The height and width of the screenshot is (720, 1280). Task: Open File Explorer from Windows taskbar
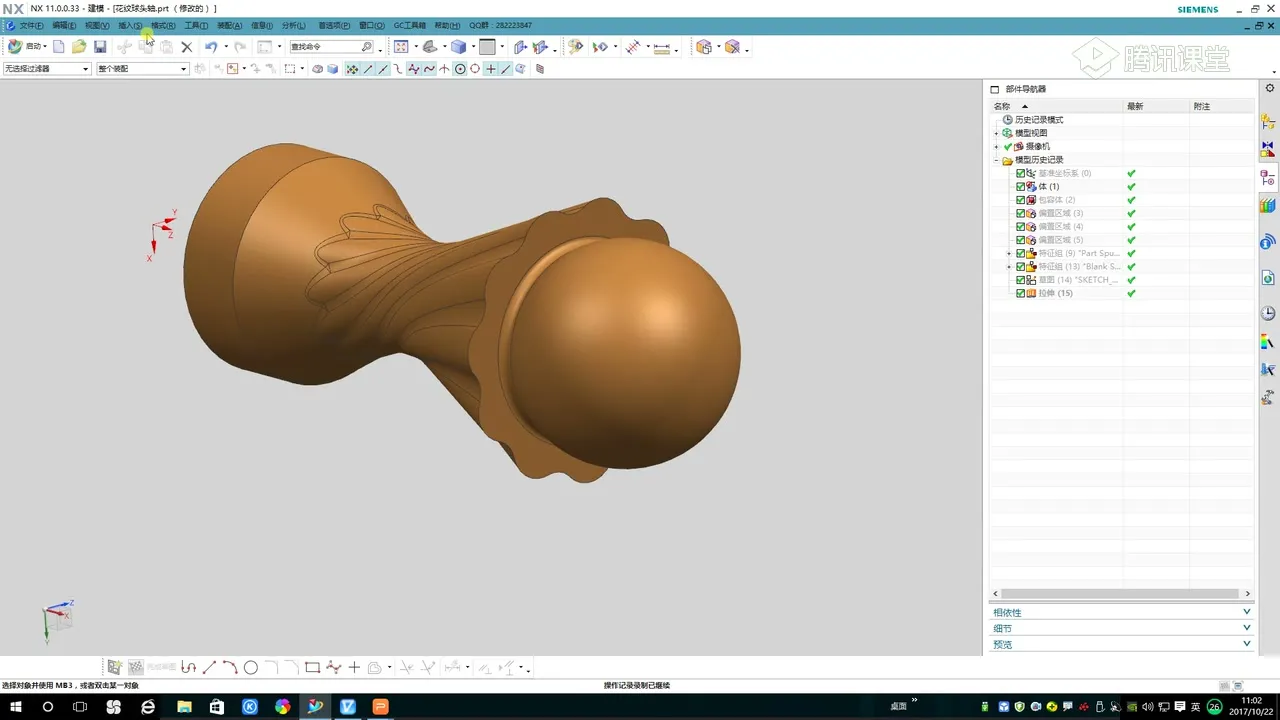[x=183, y=707]
